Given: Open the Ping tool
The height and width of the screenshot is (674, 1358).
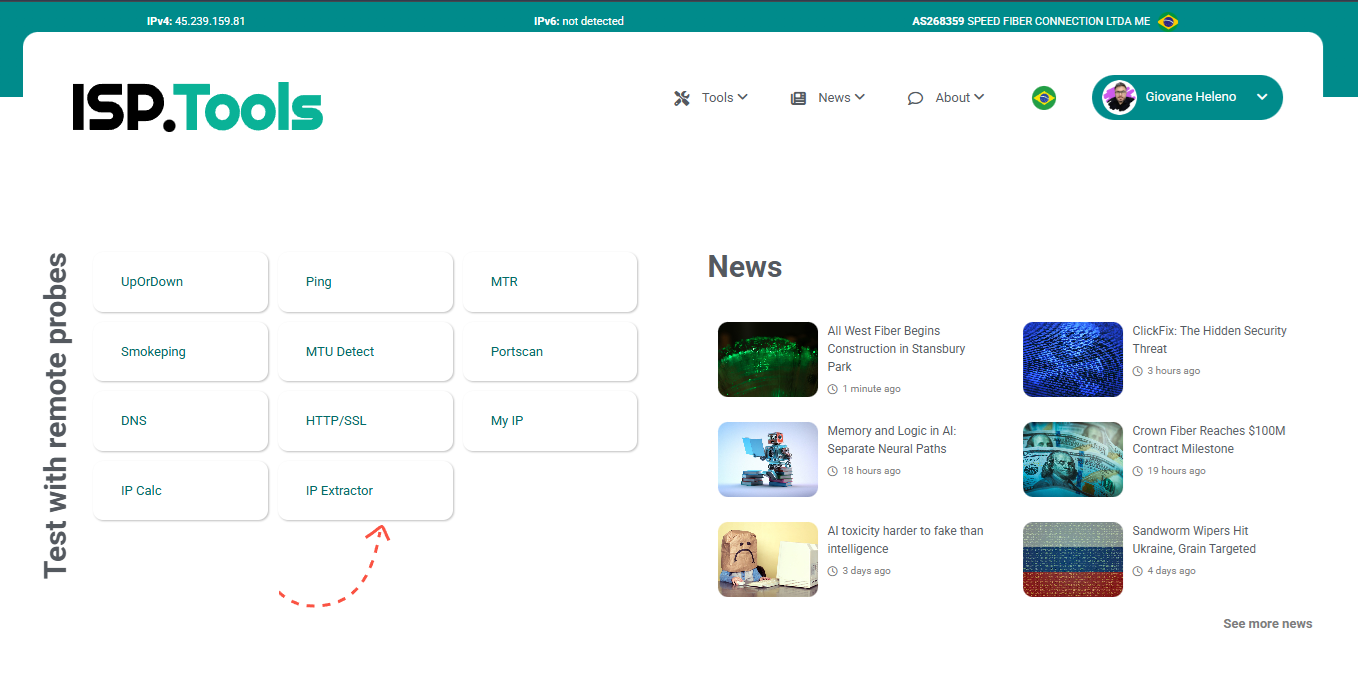Looking at the screenshot, I should tap(365, 281).
